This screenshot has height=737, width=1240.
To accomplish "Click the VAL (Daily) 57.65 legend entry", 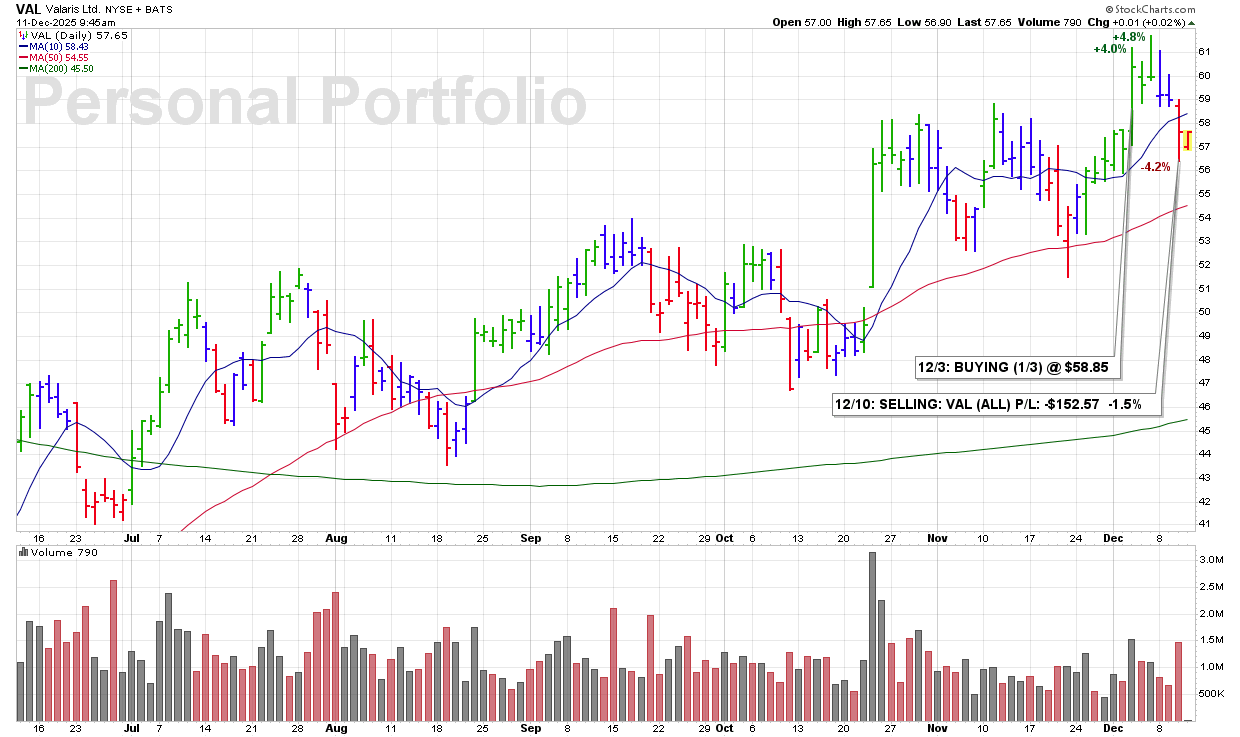I will point(73,35).
